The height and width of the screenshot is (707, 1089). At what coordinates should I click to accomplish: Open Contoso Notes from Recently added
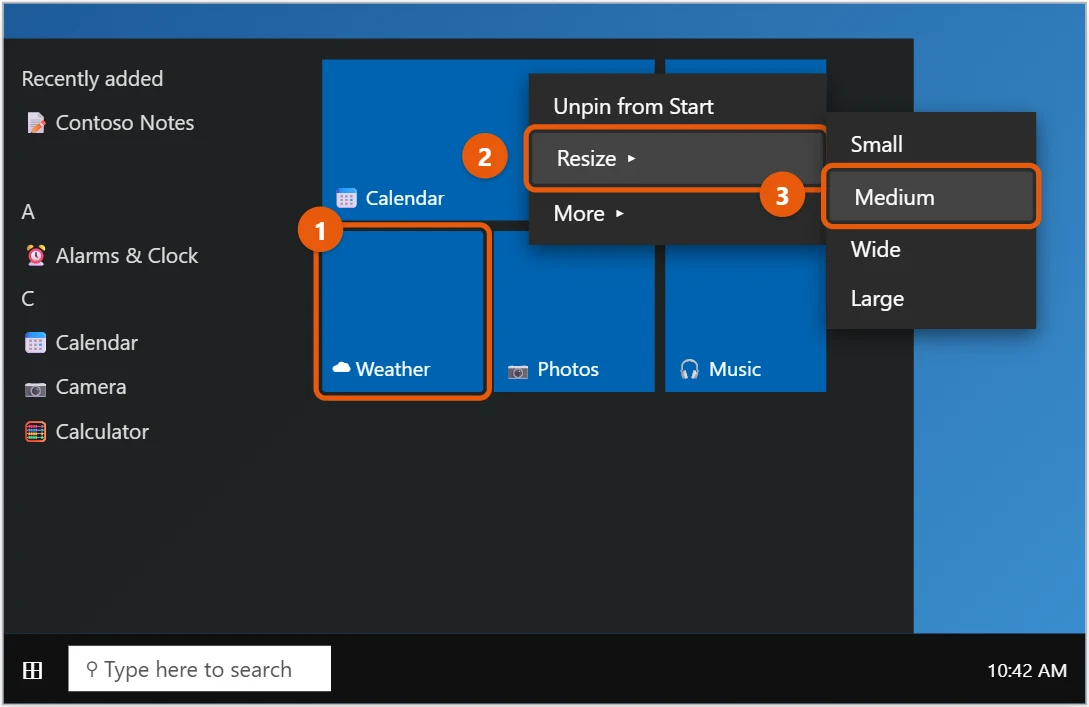(110, 123)
